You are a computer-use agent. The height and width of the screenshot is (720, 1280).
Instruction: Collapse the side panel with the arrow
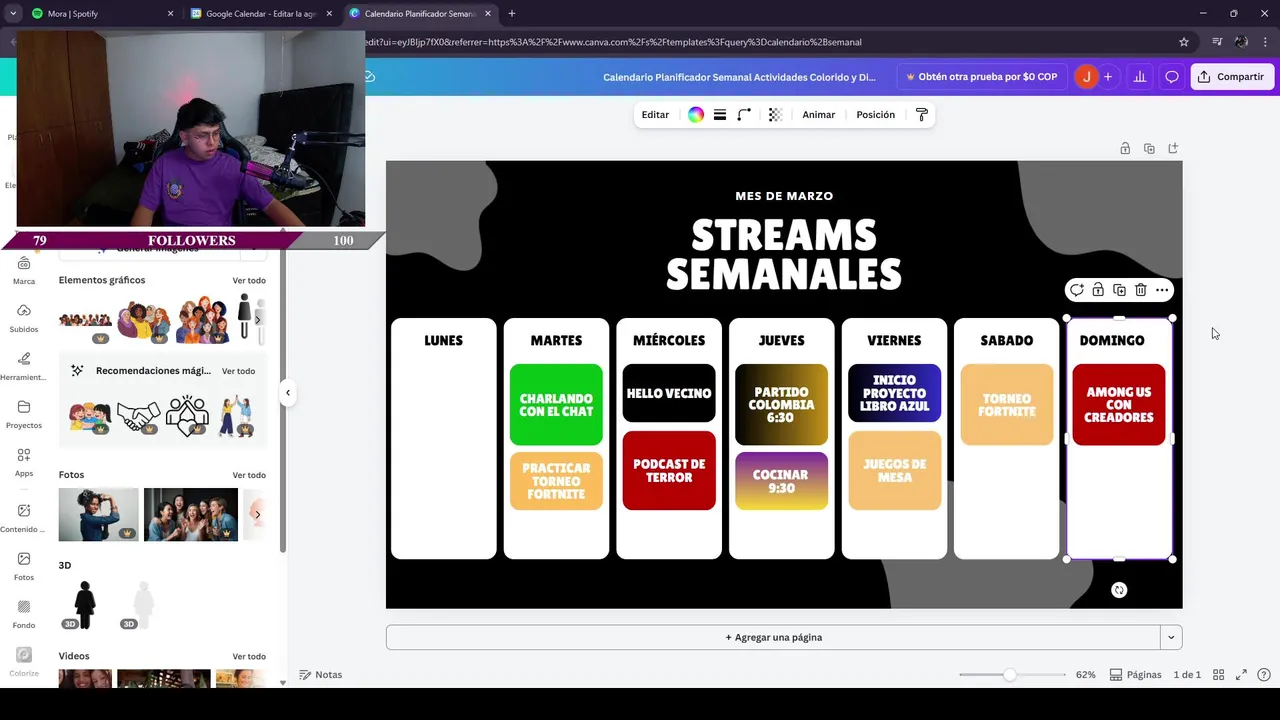(x=287, y=392)
